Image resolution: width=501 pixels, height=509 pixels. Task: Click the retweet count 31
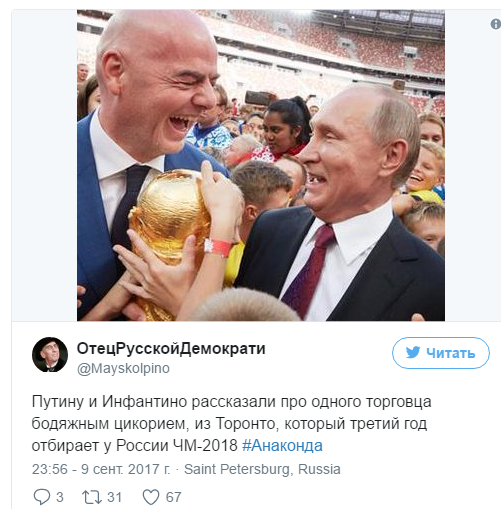tap(114, 497)
